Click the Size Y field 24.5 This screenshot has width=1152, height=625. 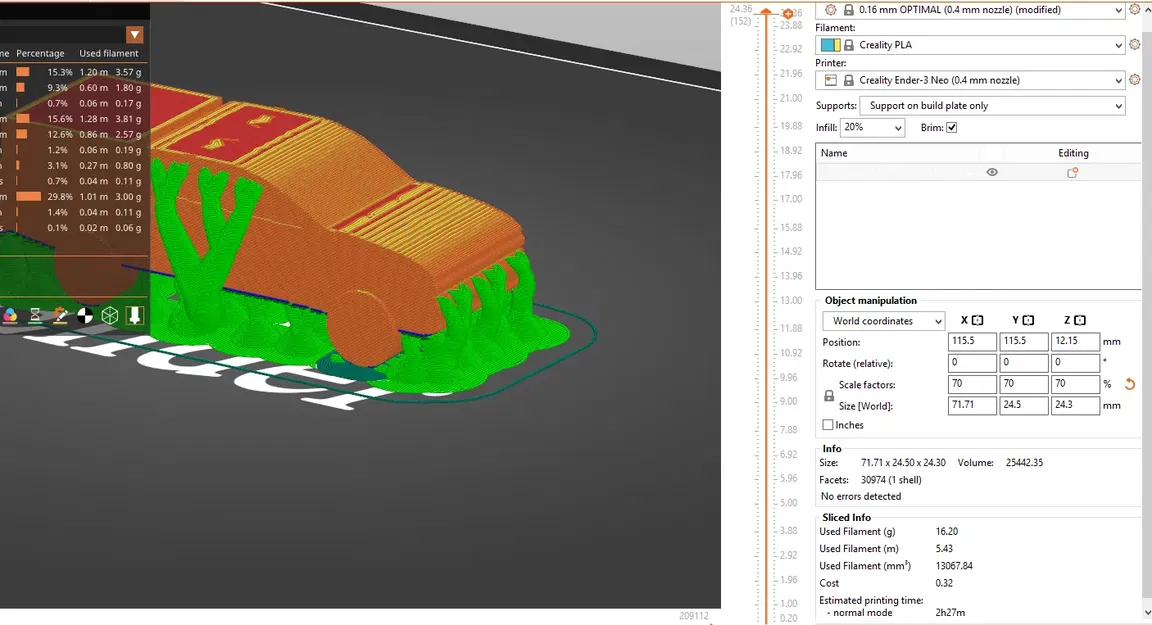pyautogui.click(x=1023, y=405)
